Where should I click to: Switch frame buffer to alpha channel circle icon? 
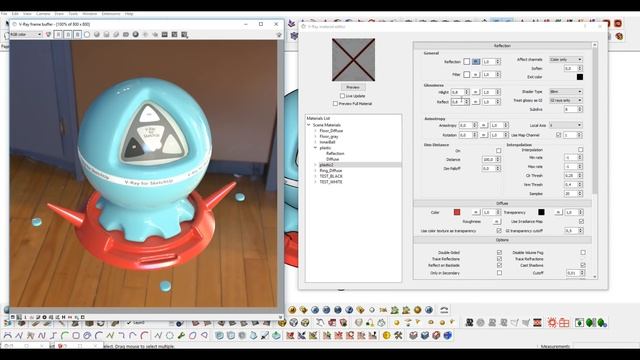click(87, 35)
